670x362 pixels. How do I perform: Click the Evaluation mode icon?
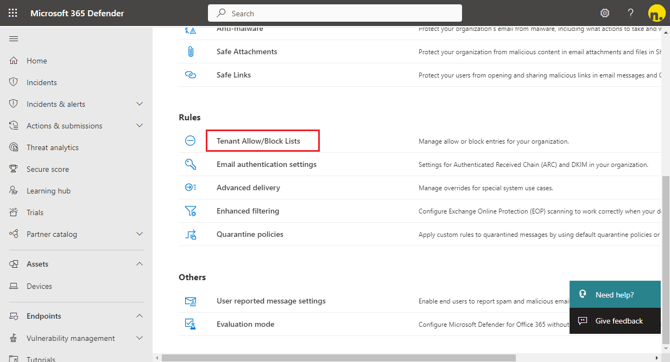(191, 324)
